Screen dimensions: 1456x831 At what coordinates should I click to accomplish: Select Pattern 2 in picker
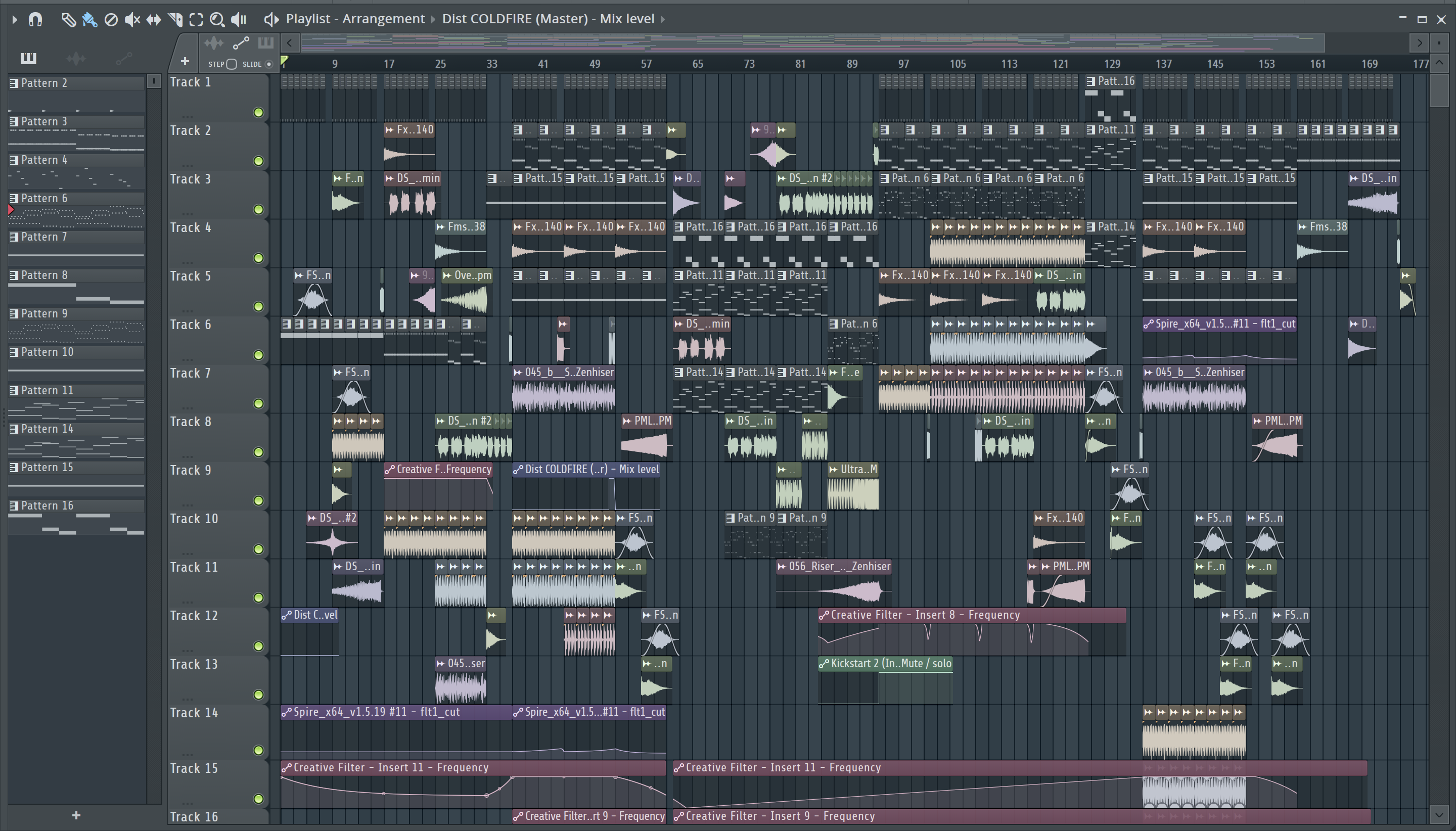click(x=76, y=94)
